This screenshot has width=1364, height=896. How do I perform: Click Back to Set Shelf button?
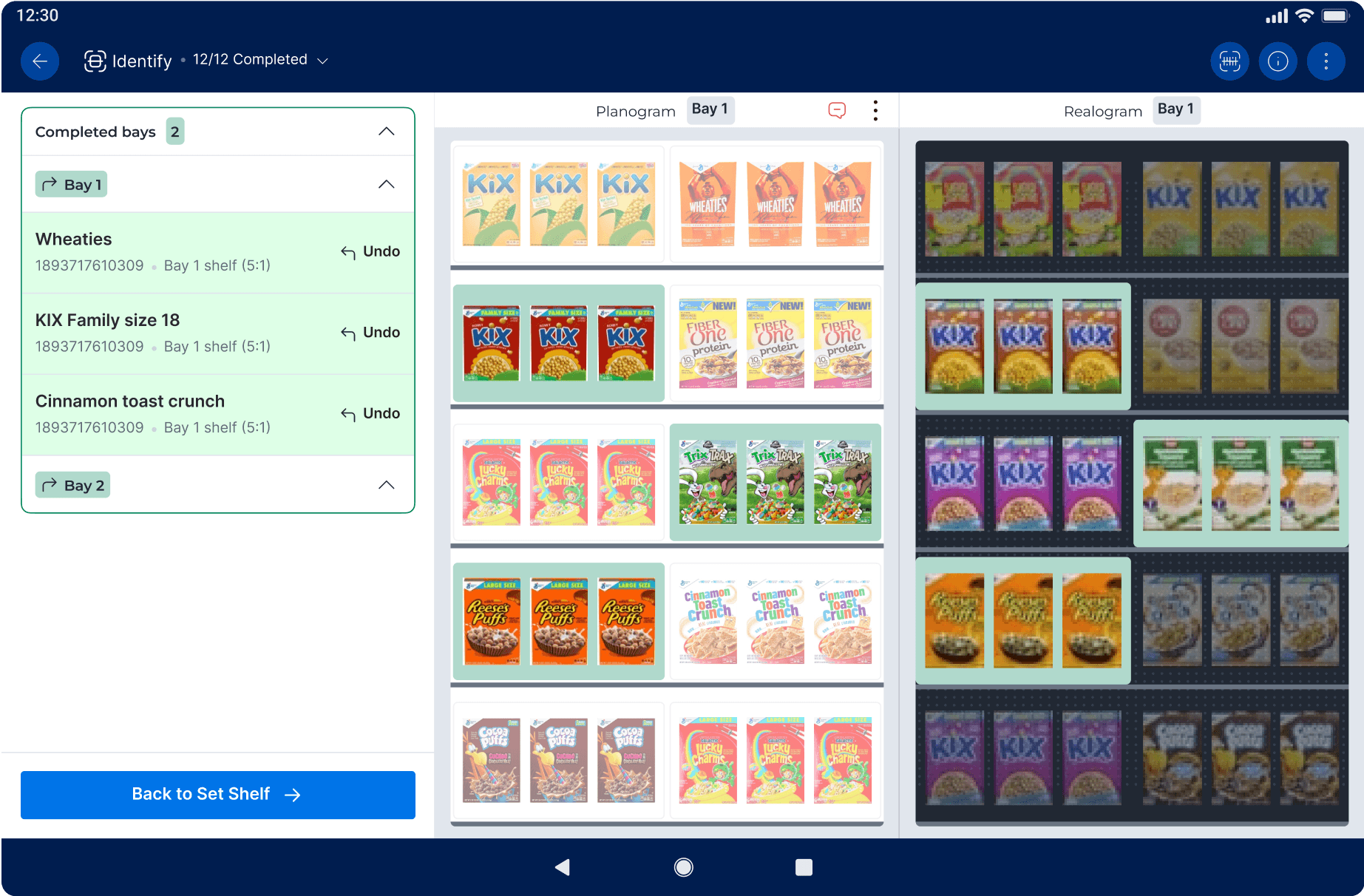click(x=218, y=795)
